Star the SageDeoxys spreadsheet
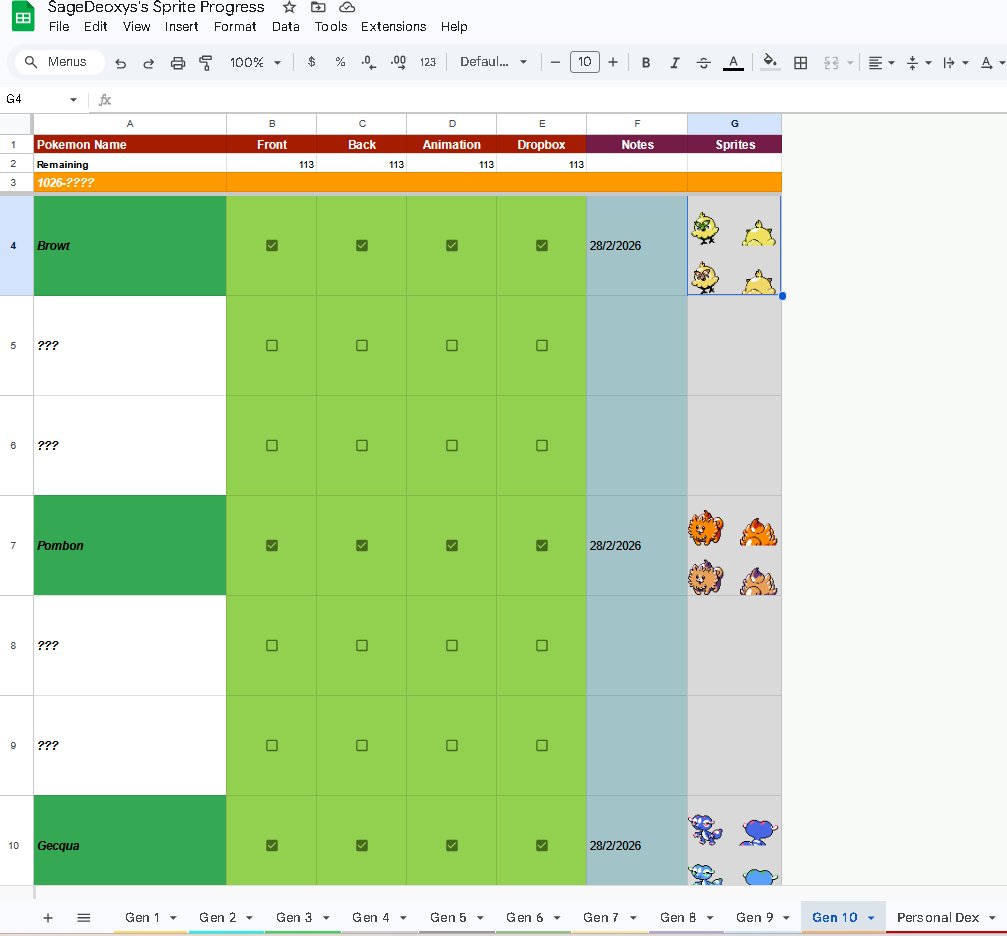 (x=290, y=8)
